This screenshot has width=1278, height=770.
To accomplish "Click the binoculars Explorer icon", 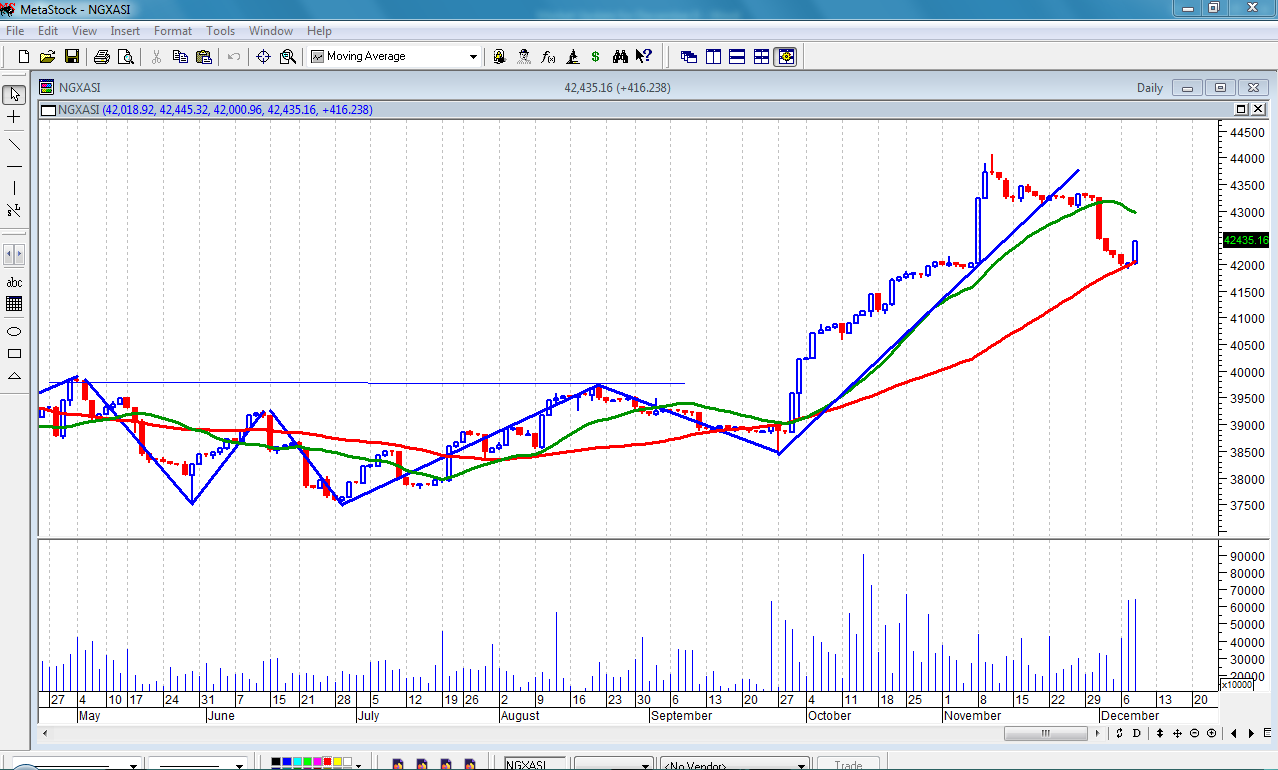I will pos(620,57).
